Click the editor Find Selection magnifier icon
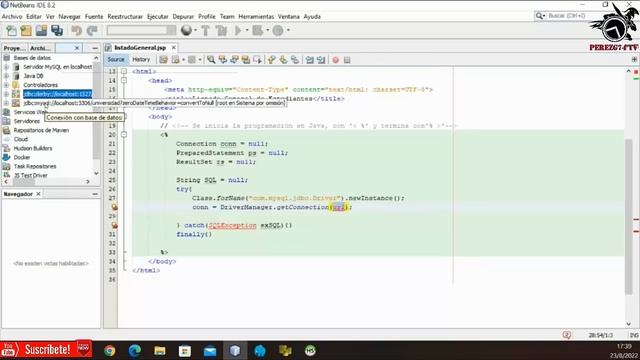640x360 pixels. pyautogui.click(x=211, y=60)
